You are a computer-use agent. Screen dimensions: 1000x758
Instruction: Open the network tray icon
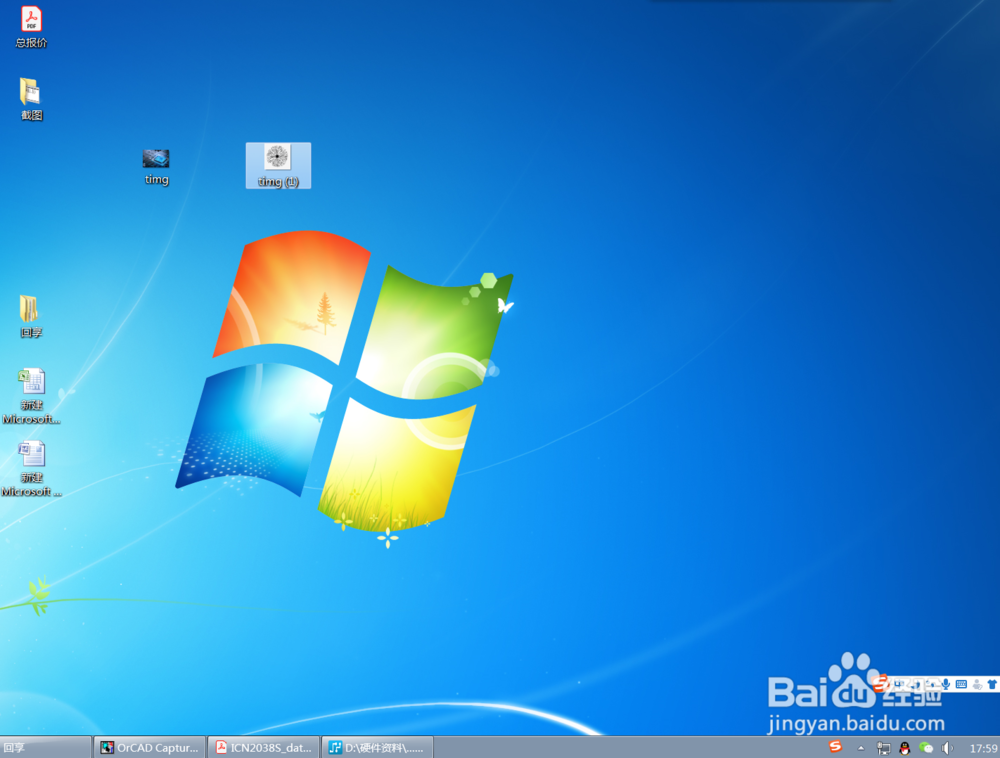pos(883,748)
